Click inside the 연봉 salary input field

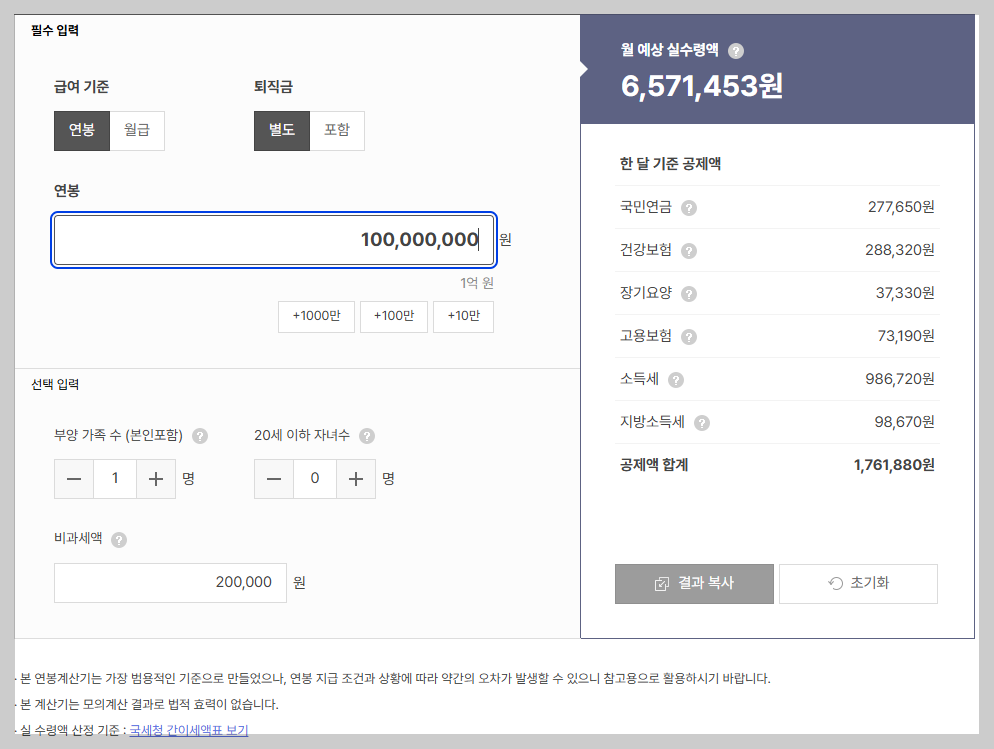click(x=272, y=240)
